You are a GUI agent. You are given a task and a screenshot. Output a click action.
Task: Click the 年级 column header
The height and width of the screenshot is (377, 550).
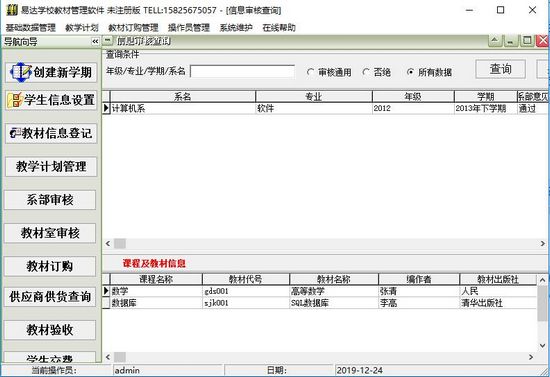413,96
